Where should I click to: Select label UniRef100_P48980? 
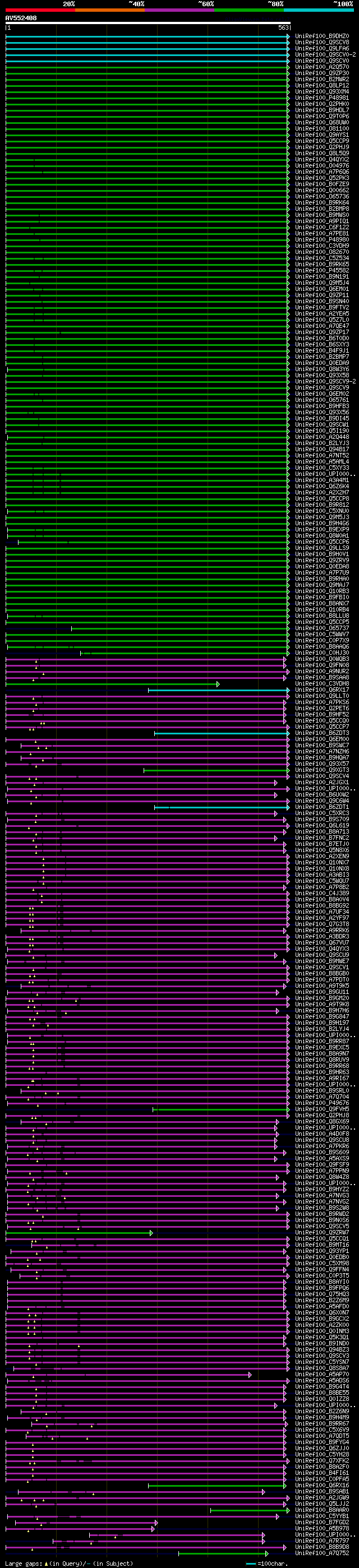click(323, 240)
